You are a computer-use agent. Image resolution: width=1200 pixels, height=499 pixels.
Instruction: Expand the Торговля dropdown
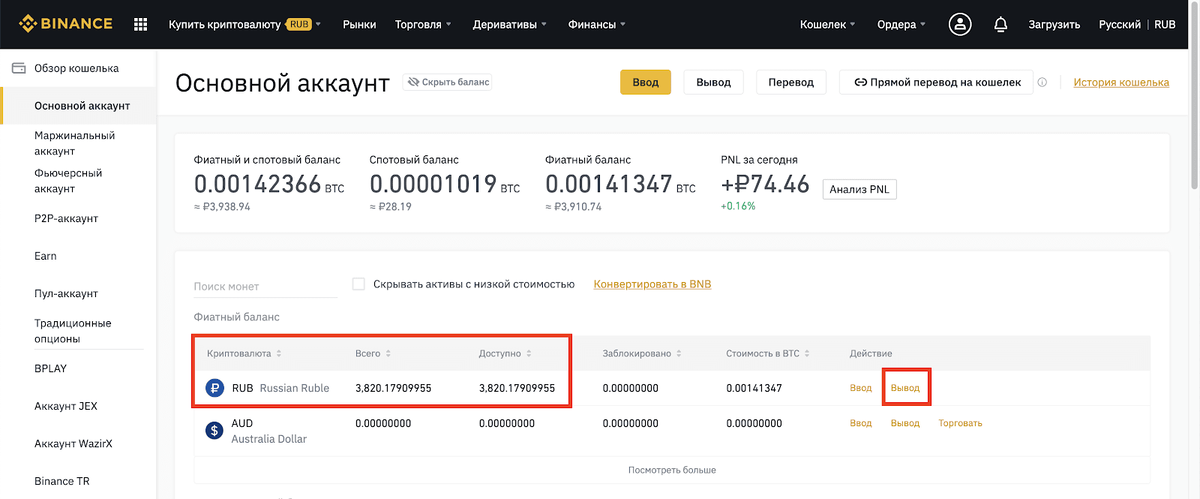click(423, 24)
